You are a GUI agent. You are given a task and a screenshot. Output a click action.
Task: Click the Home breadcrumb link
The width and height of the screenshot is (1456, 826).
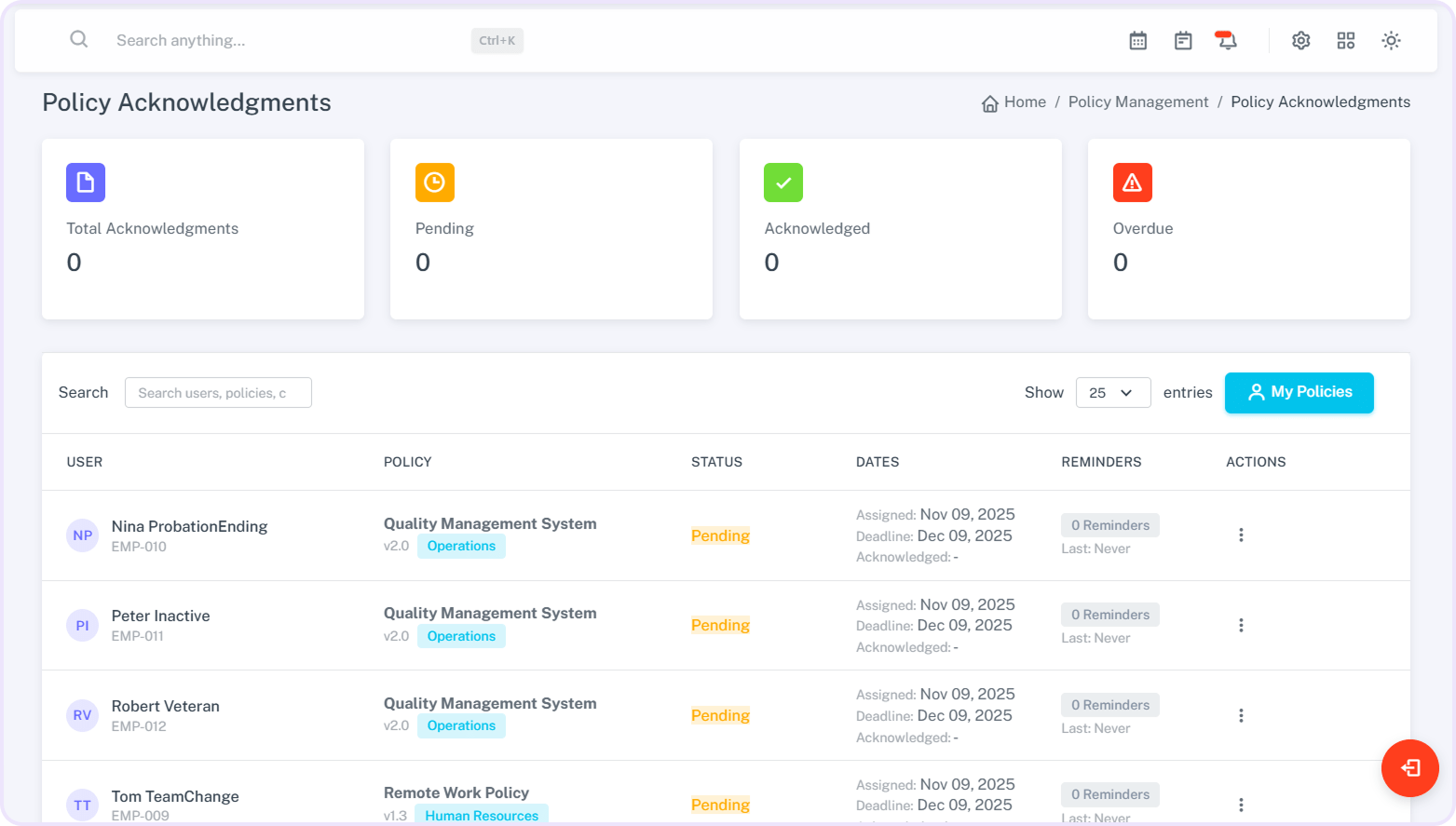[x=1024, y=102]
